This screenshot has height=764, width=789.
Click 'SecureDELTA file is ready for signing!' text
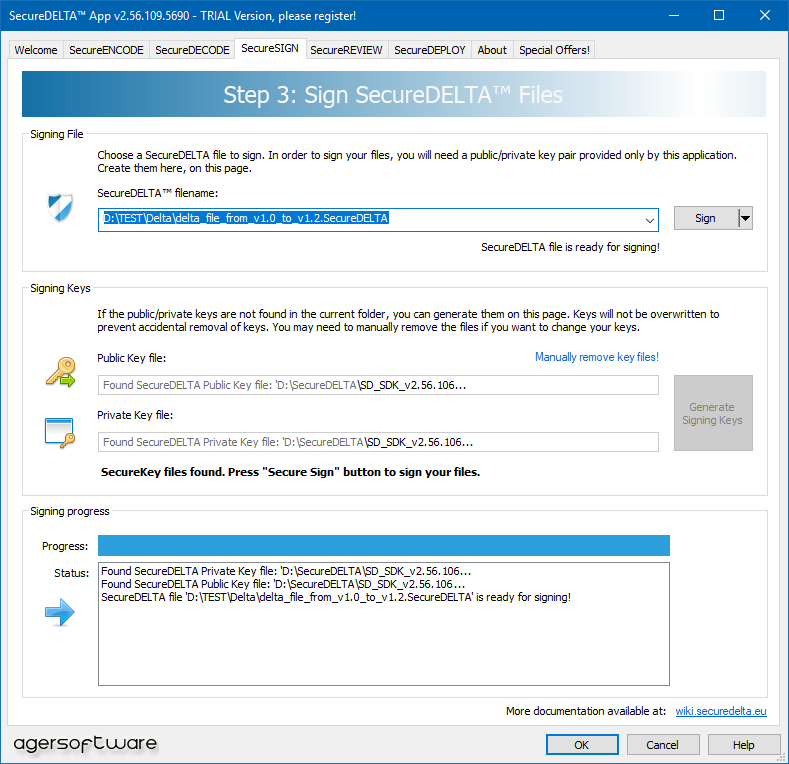[x=570, y=247]
